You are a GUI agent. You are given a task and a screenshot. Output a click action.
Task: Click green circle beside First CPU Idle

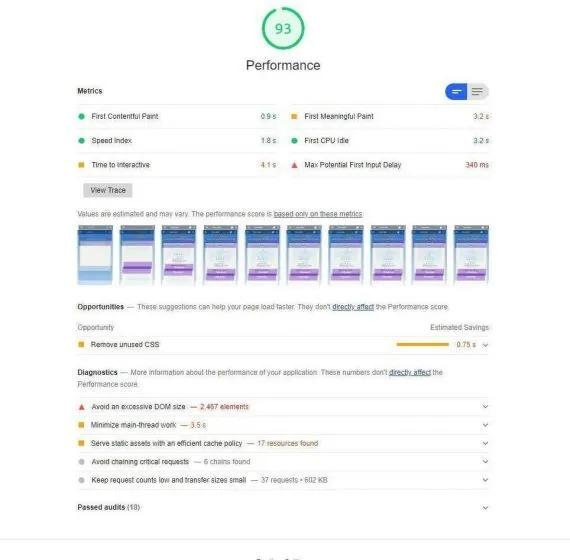(x=294, y=140)
